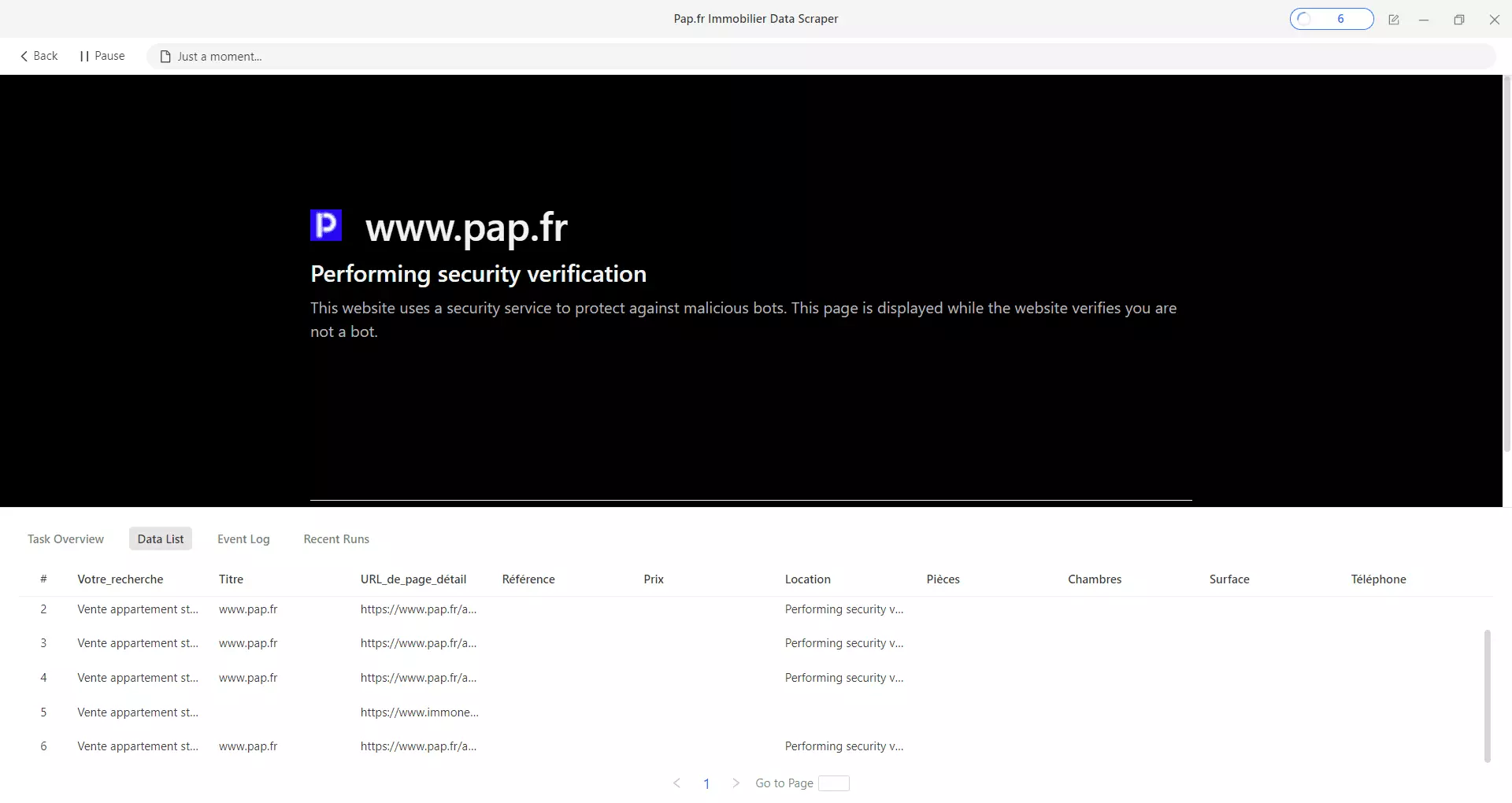
Task: Restore down the scraper window
Action: tap(1459, 20)
